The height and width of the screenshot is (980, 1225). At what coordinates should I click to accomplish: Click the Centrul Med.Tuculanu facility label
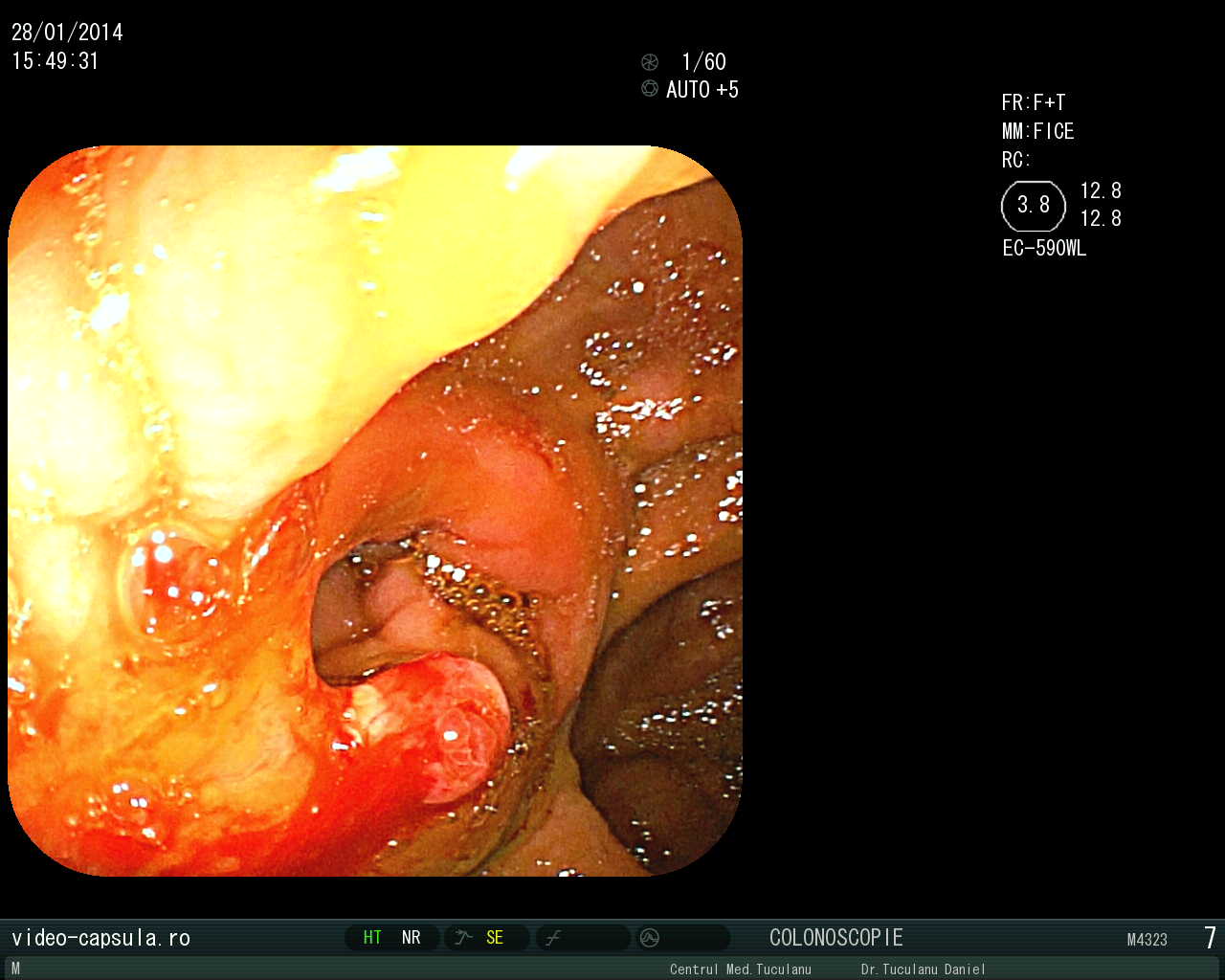740,969
